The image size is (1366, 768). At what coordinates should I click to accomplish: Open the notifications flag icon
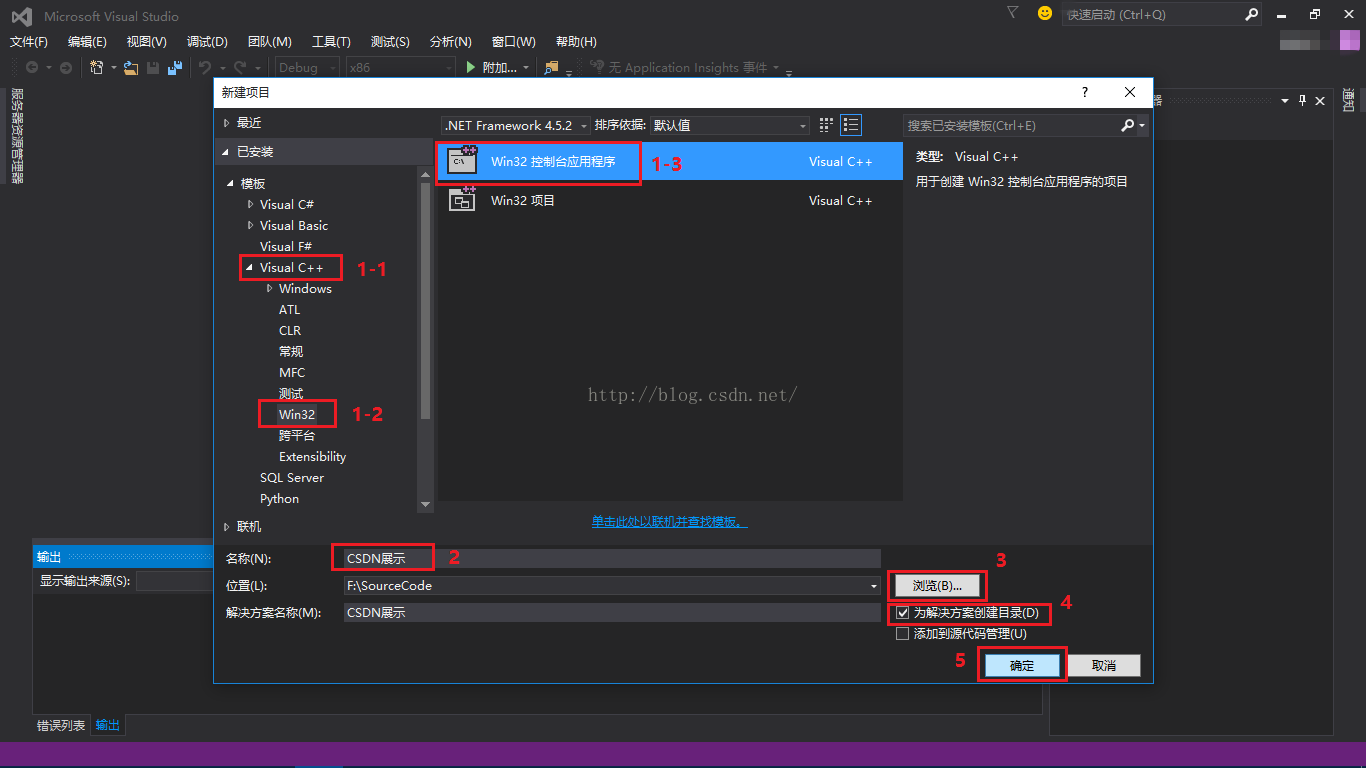click(1012, 13)
